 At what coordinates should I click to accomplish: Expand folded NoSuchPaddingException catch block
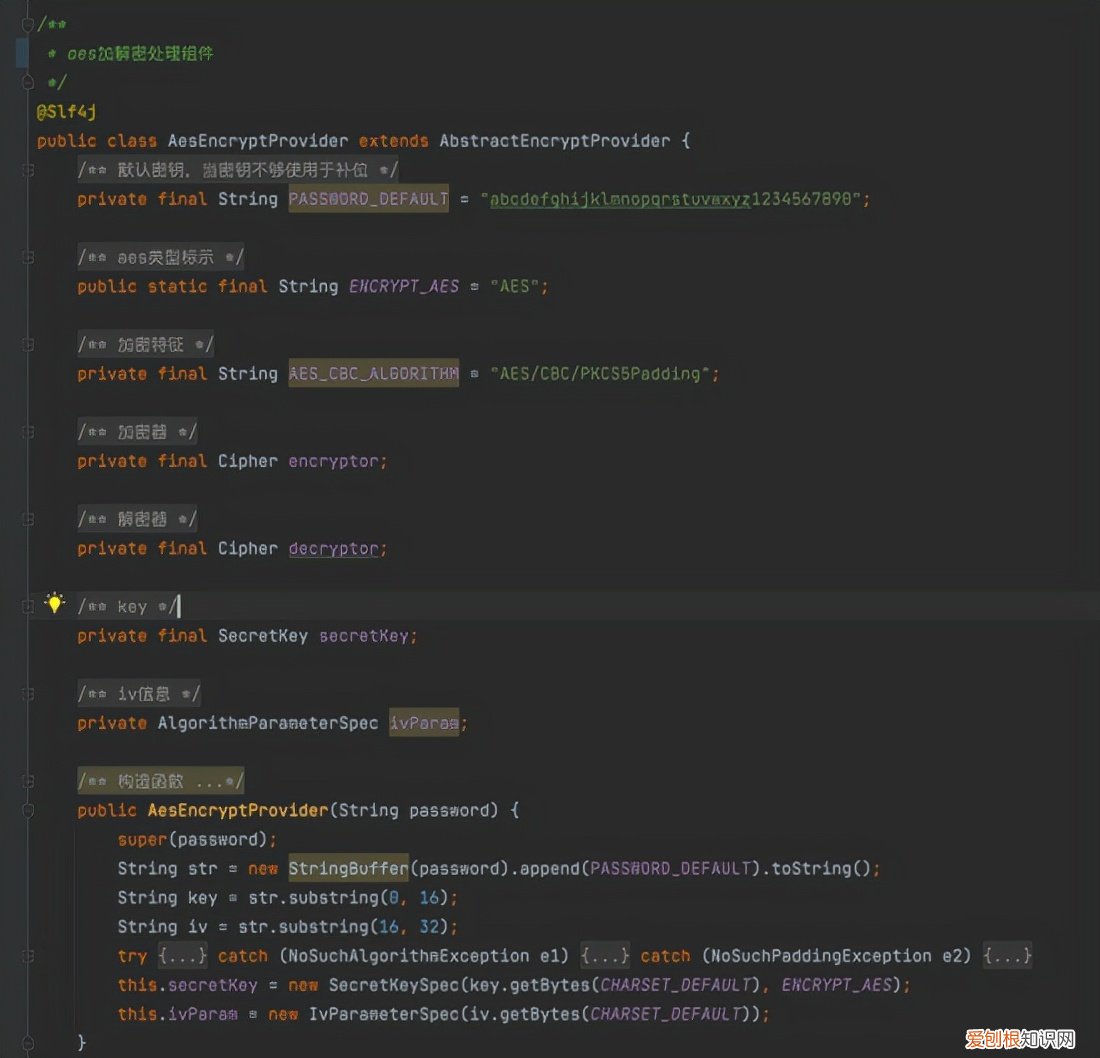pyautogui.click(x=1007, y=956)
